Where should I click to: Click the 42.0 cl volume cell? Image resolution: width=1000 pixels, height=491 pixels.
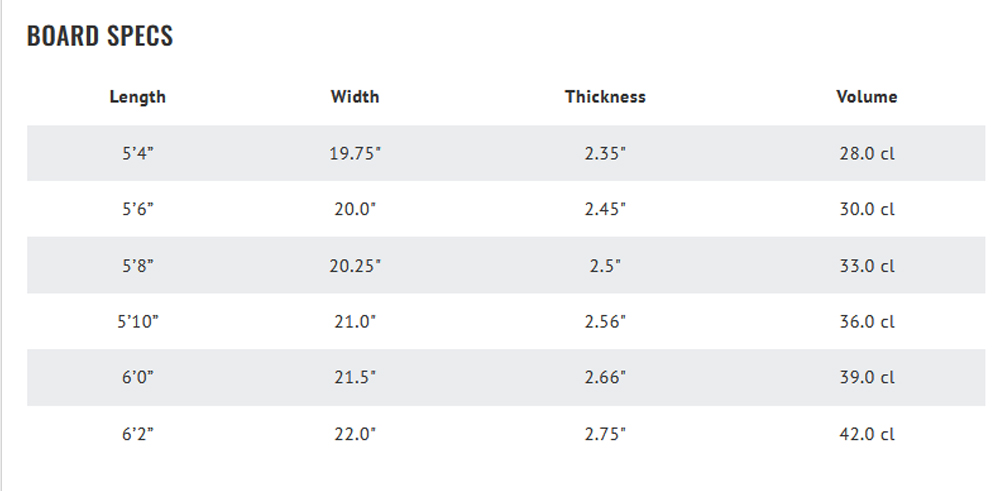tap(867, 434)
